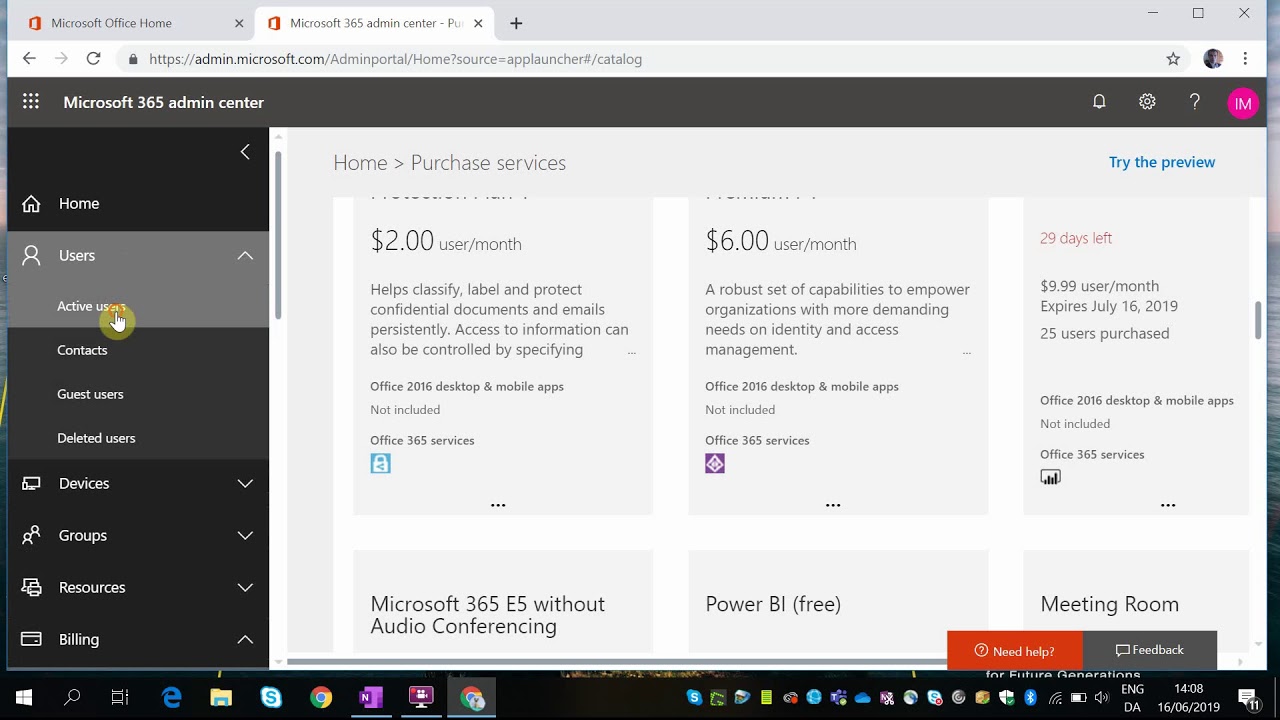
Task: Collapse the Billing section chevron
Action: pos(245,639)
